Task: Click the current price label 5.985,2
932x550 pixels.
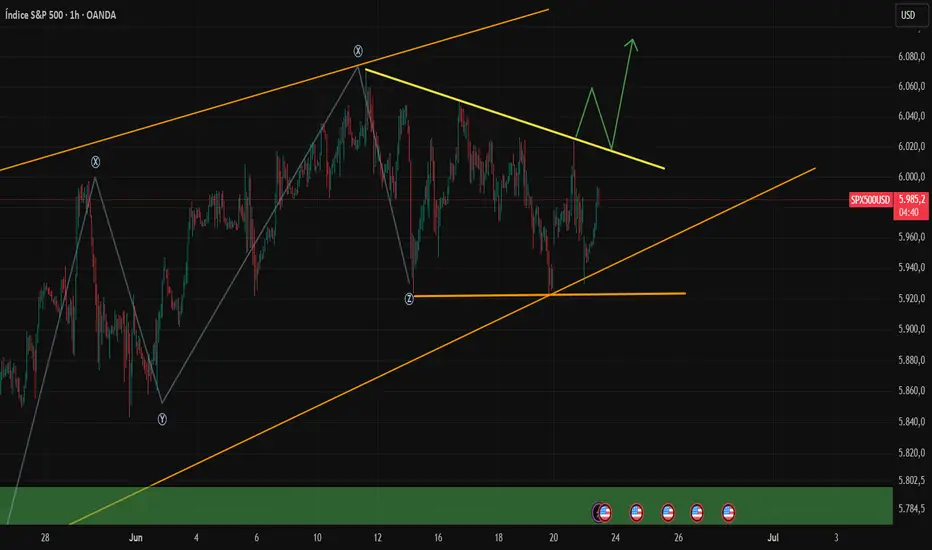Action: (x=911, y=199)
